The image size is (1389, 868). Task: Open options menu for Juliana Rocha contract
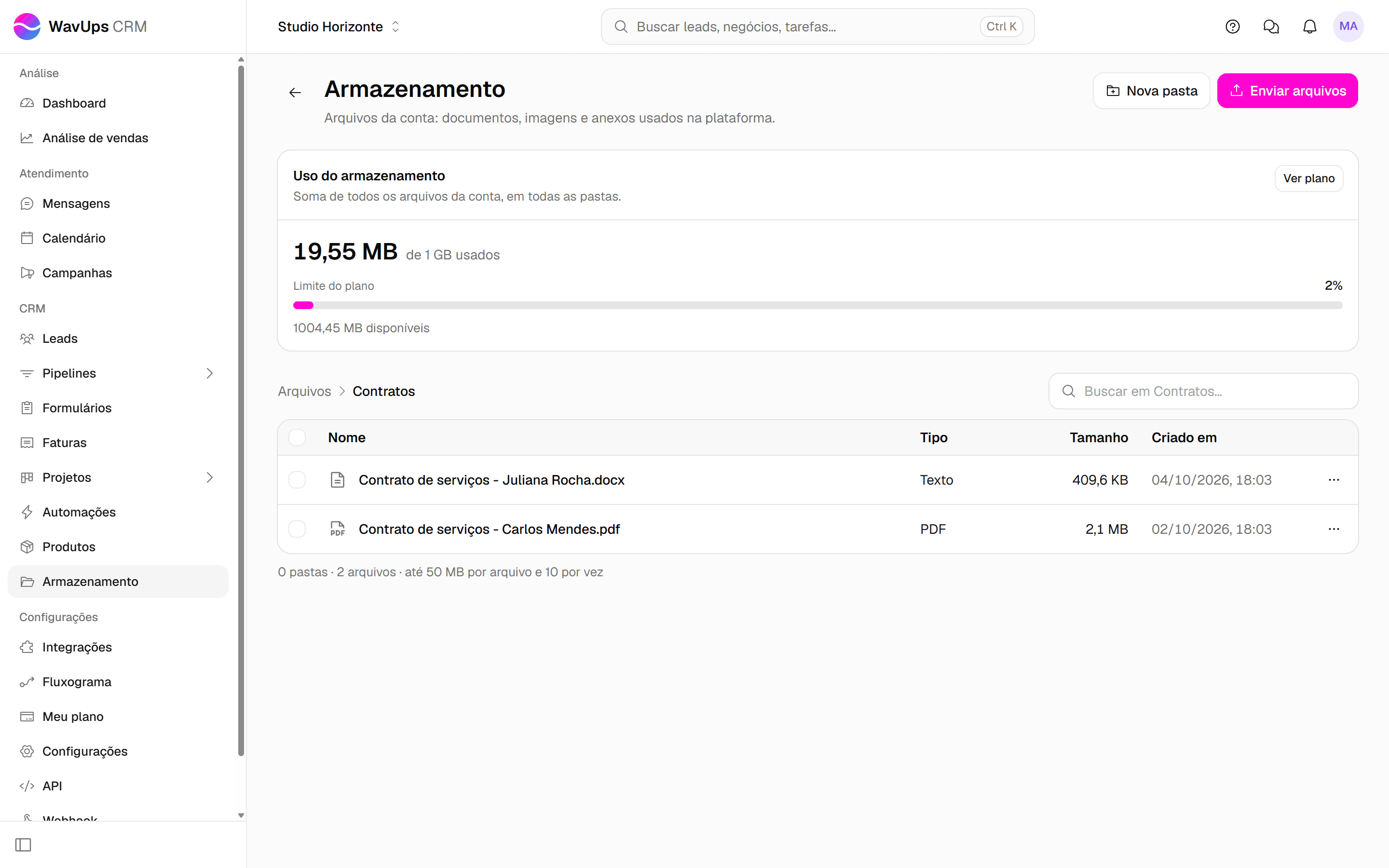click(x=1334, y=480)
